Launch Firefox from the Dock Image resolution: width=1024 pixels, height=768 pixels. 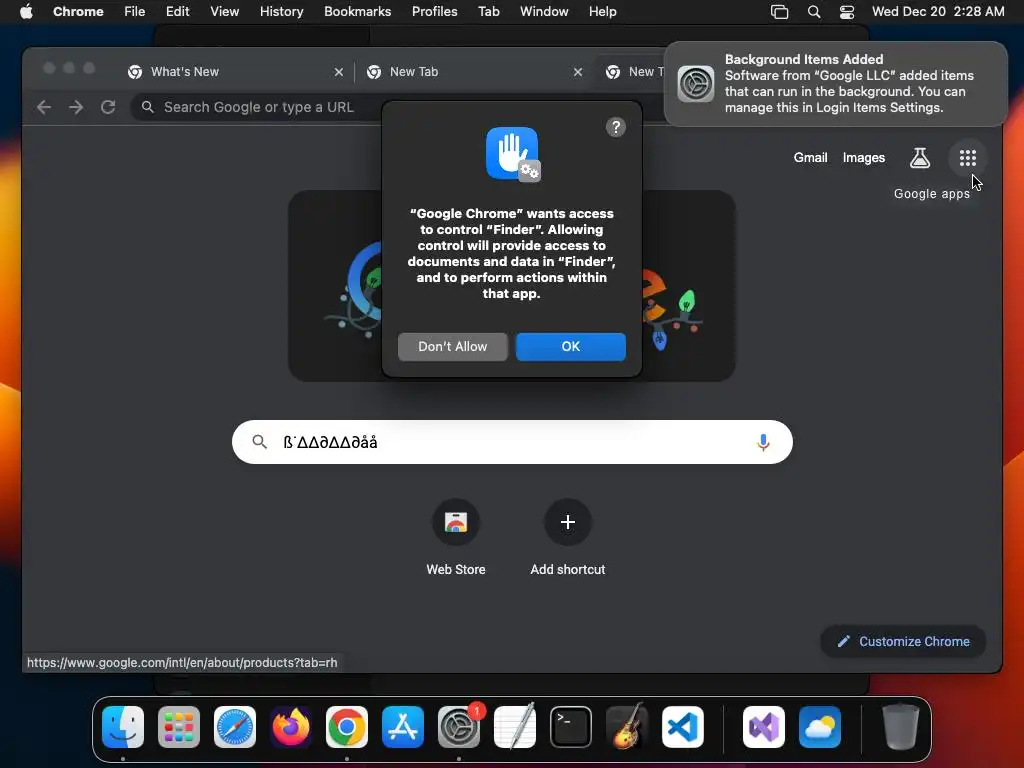pos(291,727)
